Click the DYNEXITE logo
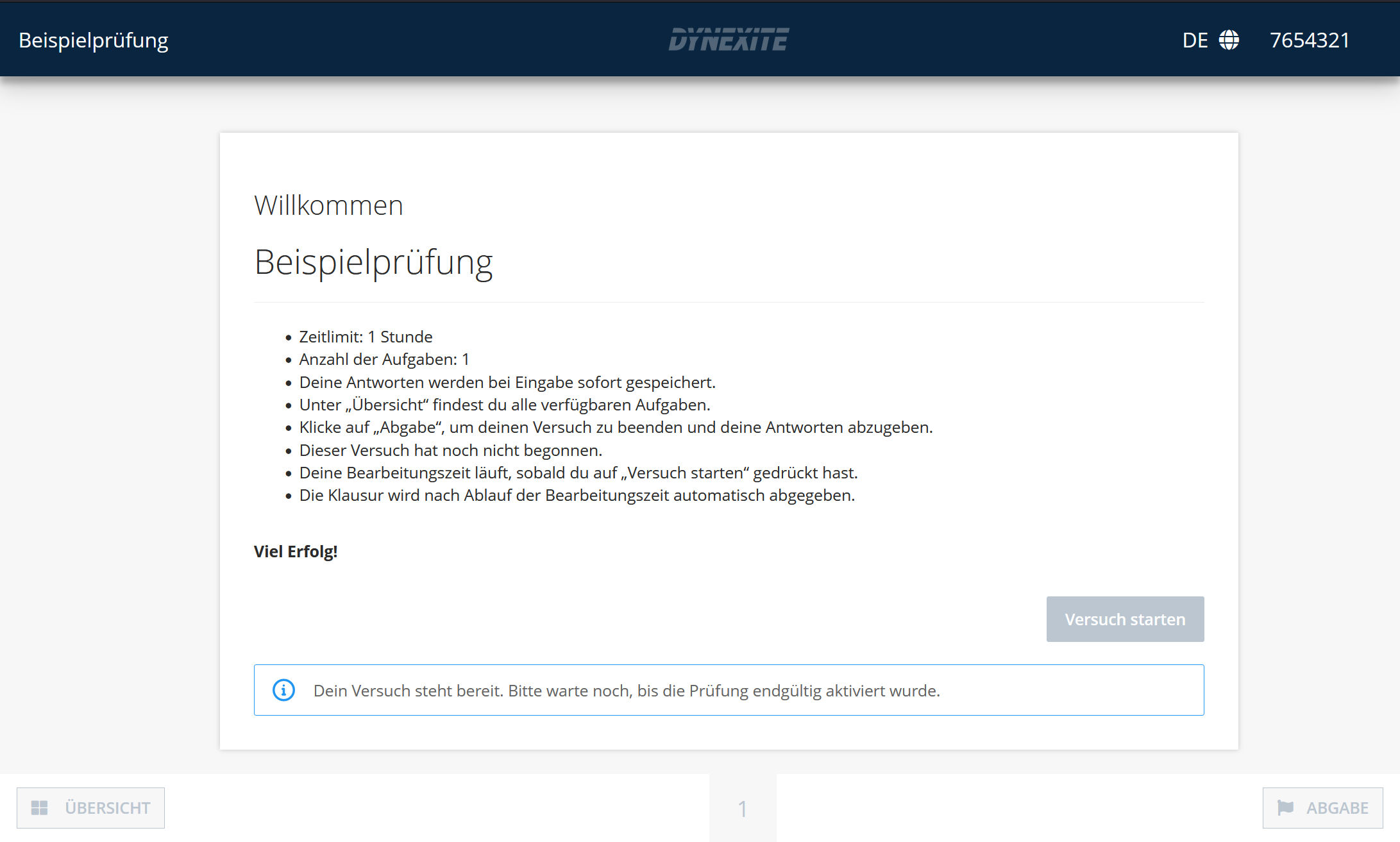Viewport: 1400px width, 842px height. click(729, 40)
